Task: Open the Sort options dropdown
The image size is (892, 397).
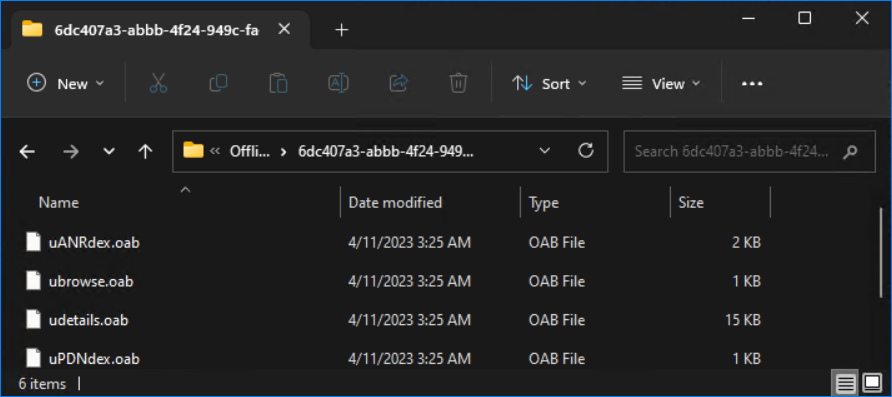Action: click(x=549, y=84)
